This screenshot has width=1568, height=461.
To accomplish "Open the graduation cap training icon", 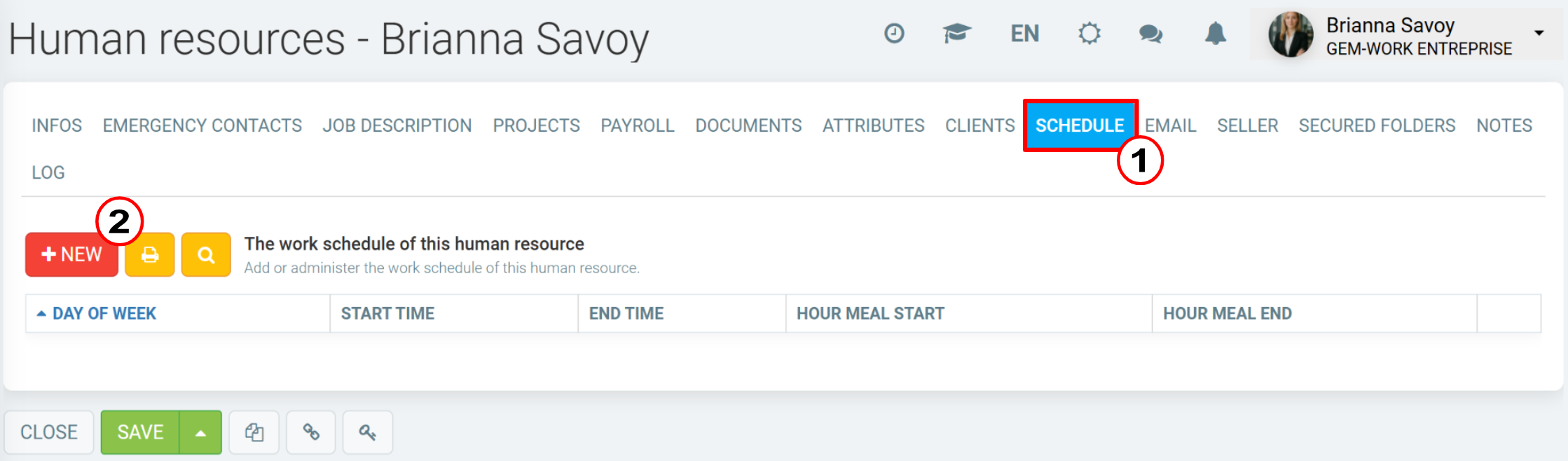I will pos(956,33).
